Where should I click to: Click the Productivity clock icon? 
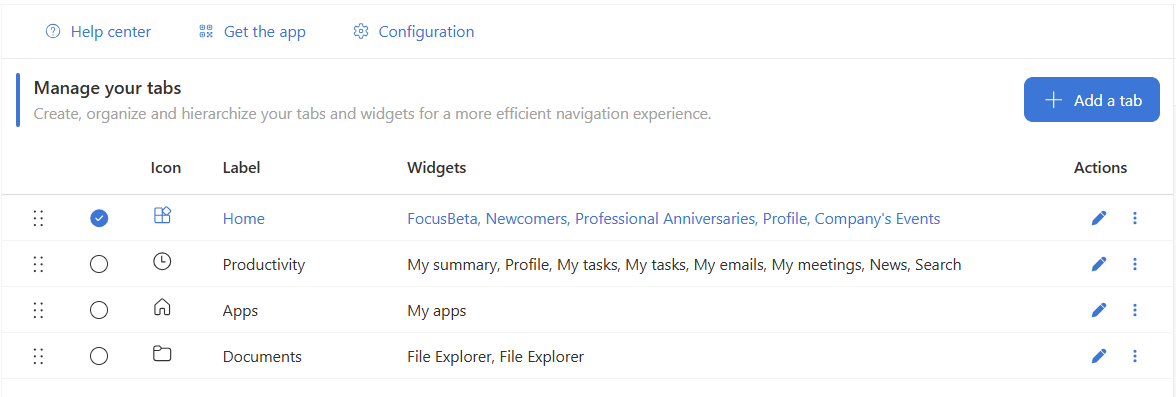coord(162,261)
